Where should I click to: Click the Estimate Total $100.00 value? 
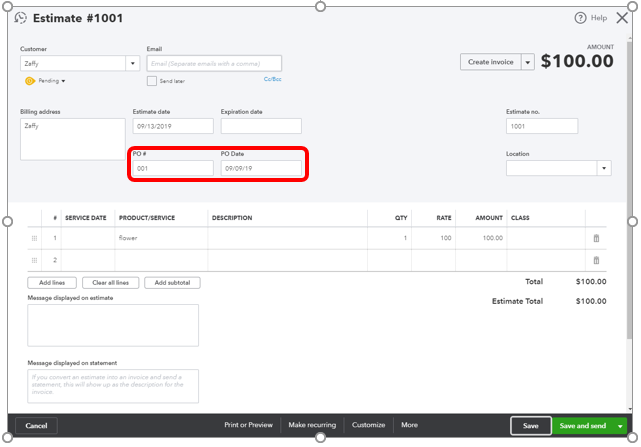tap(591, 301)
